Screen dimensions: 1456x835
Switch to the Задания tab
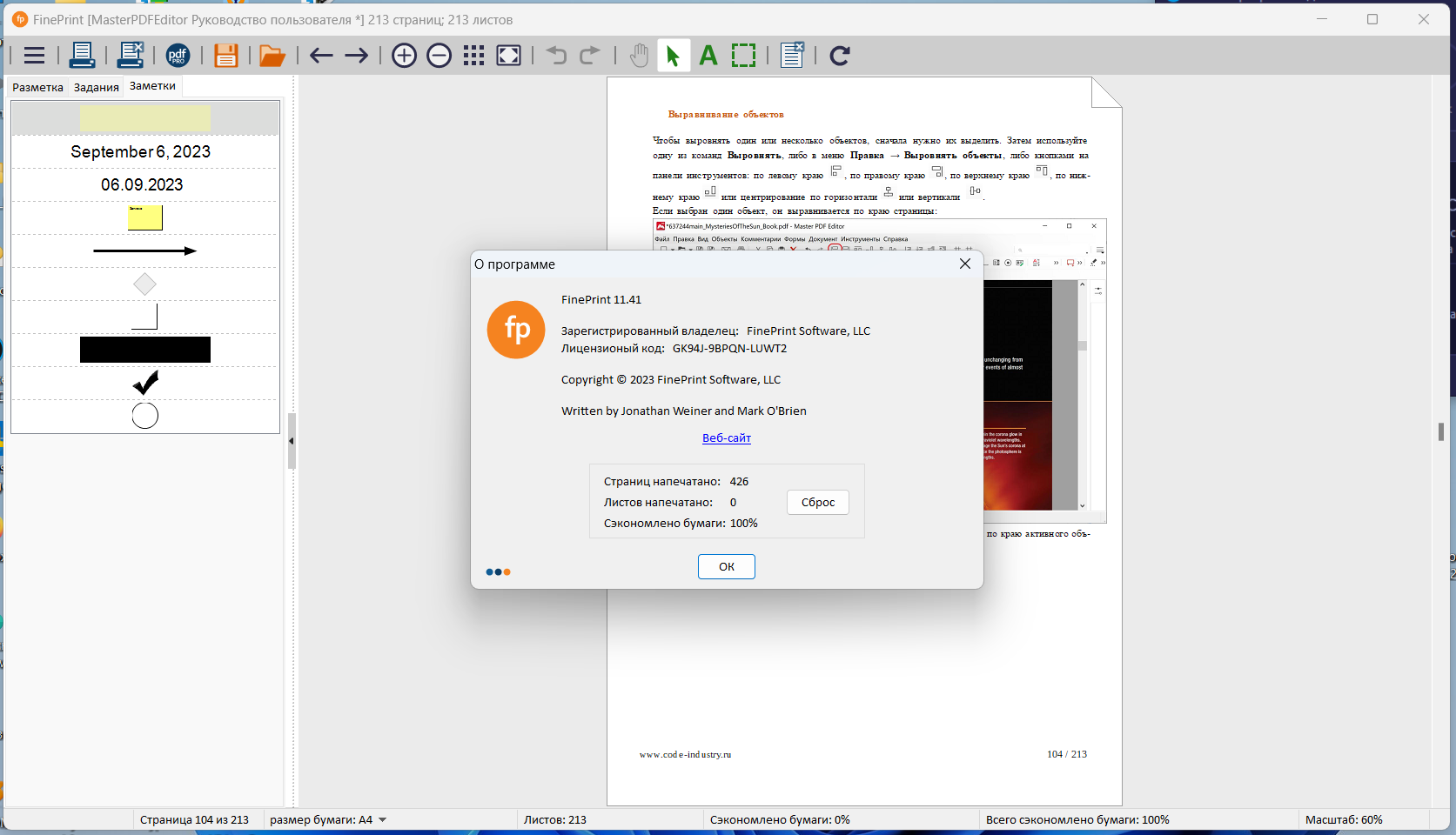pyautogui.click(x=97, y=87)
